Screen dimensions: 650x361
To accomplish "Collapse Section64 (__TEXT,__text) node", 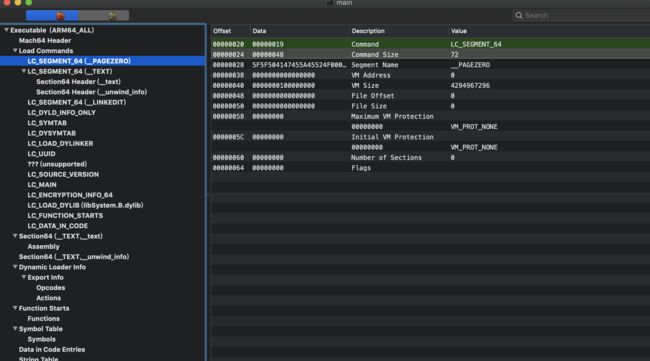I will coord(15,236).
